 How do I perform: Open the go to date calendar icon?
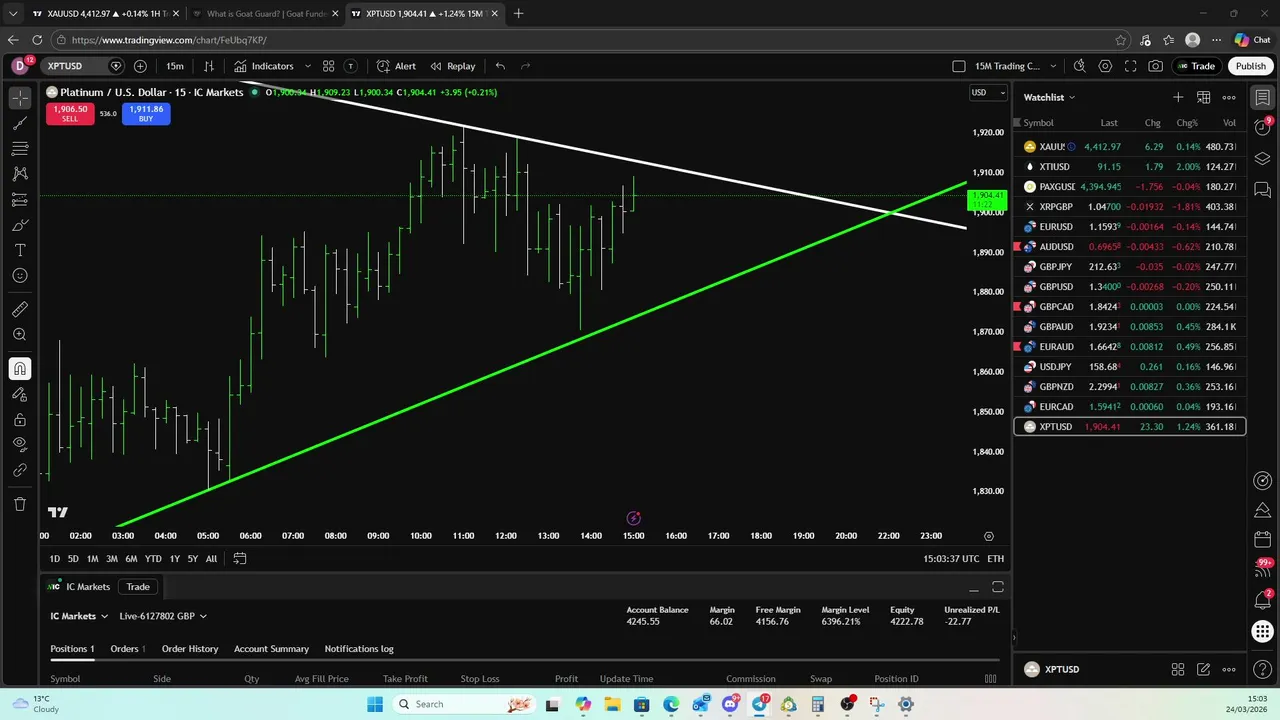[240, 559]
